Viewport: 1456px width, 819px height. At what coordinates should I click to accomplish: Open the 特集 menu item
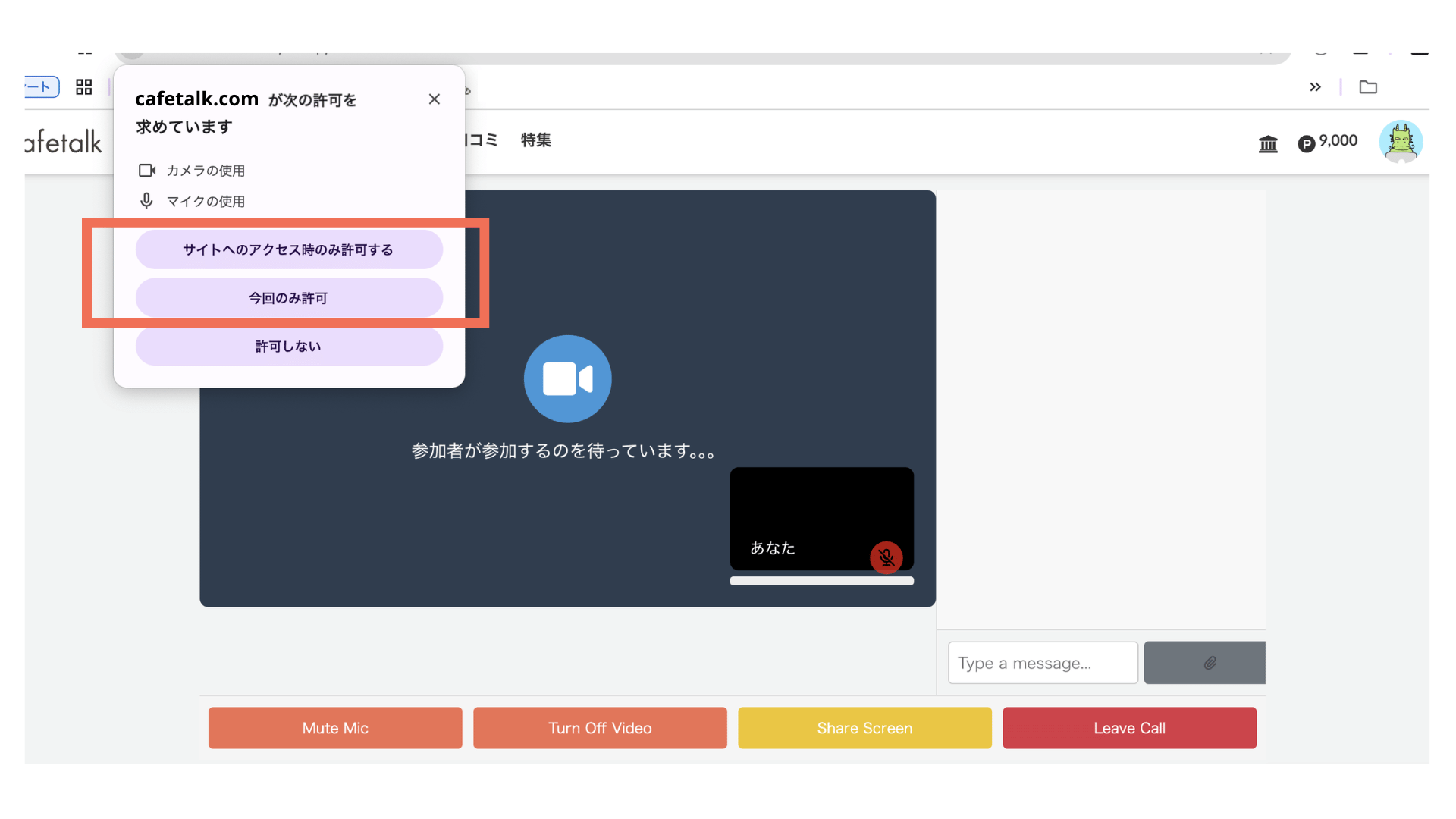[x=536, y=140]
